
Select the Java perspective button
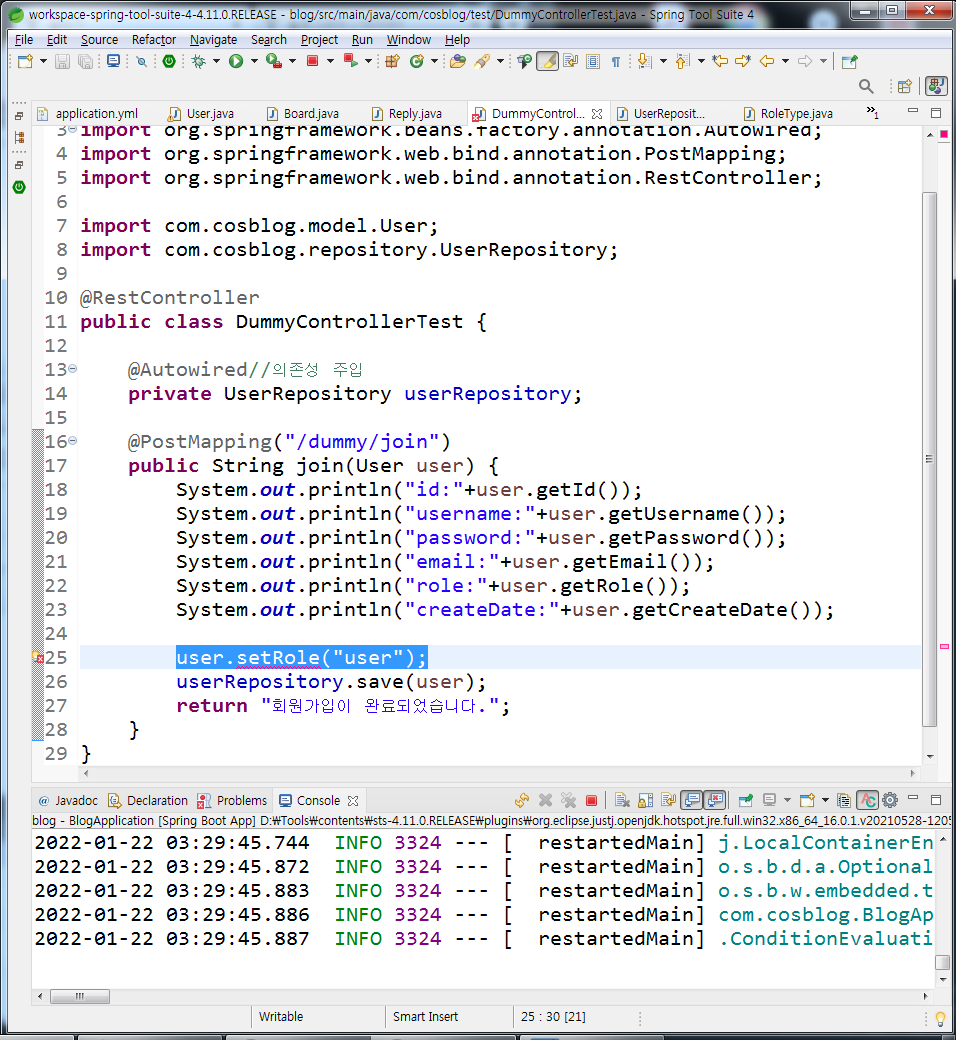pyautogui.click(x=936, y=86)
